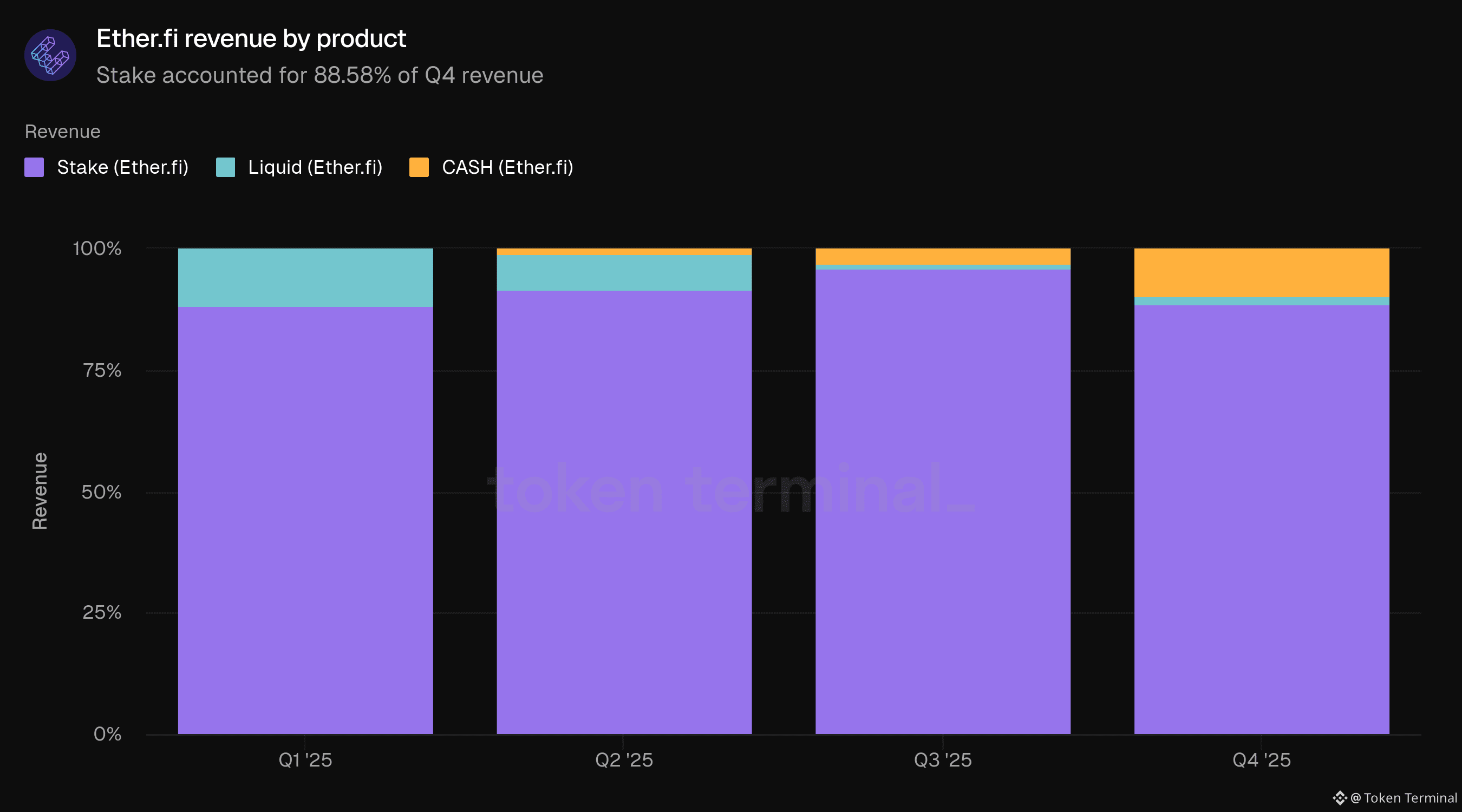Click the 50% y-axis tick label

[x=101, y=492]
